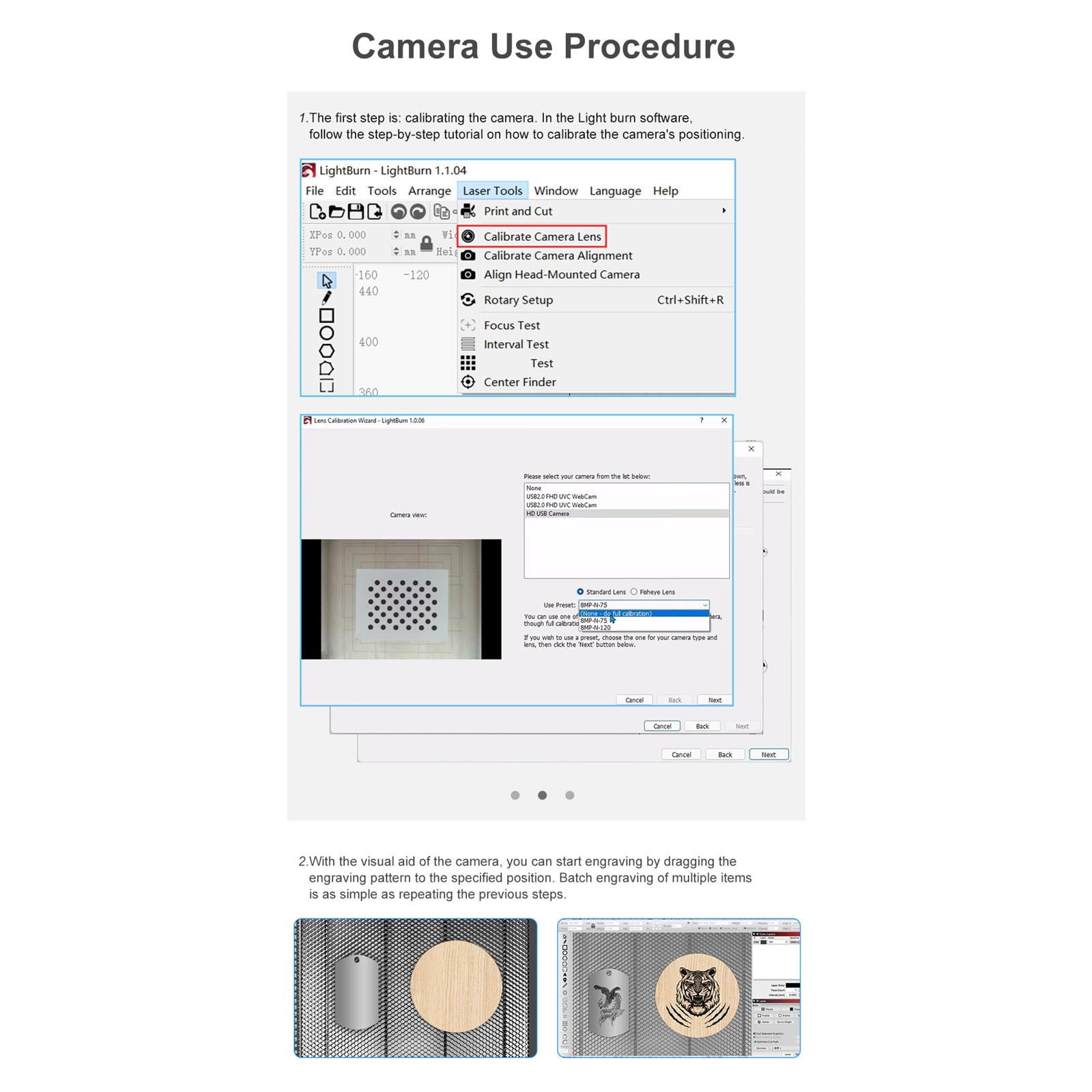Choose Calibrate Camera Lens

coord(532,237)
